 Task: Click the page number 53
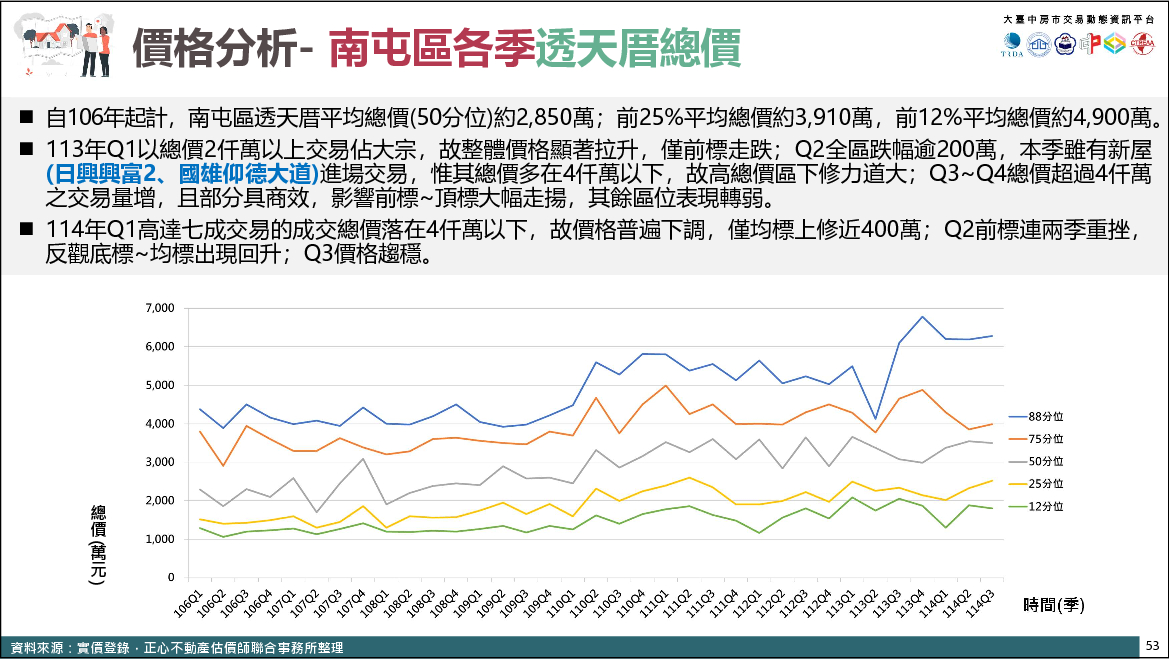[1152, 646]
